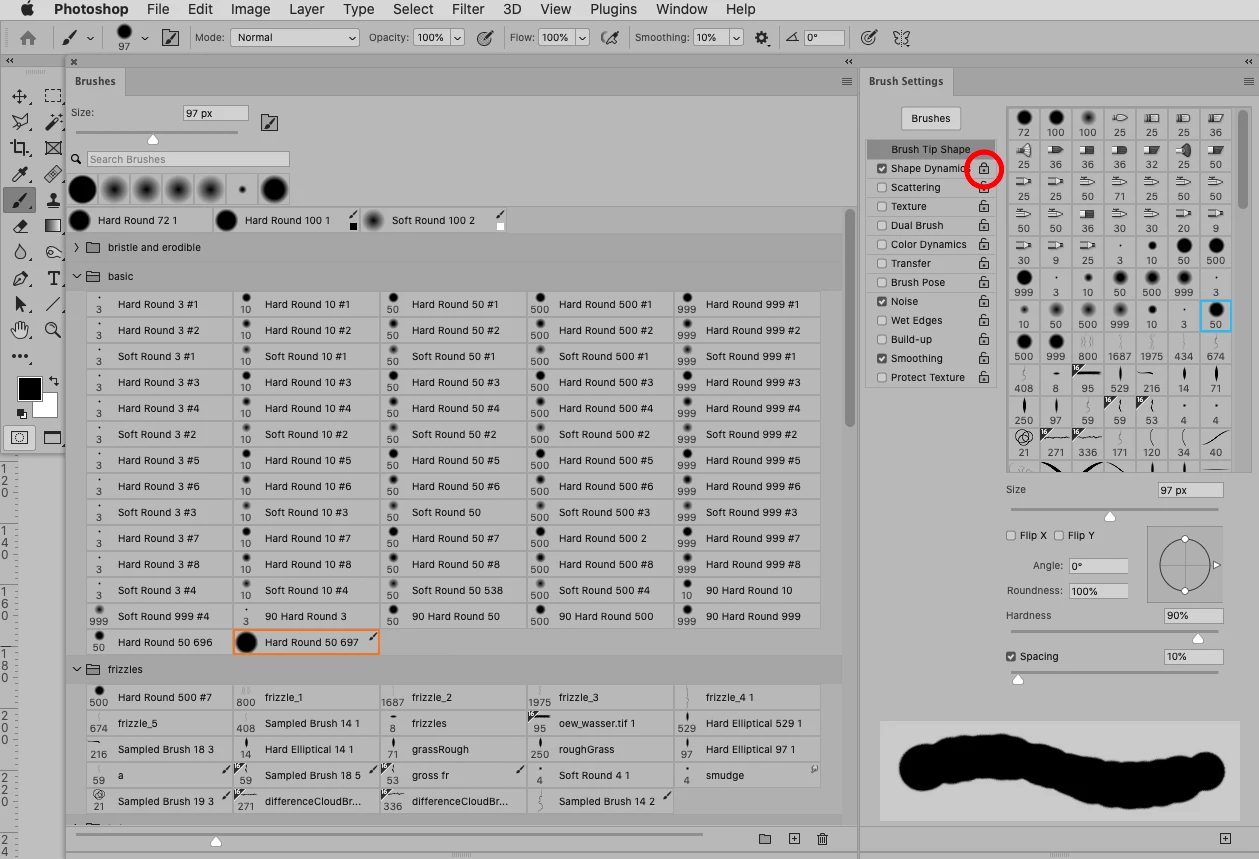Enable Wet Edges checkbox

[x=881, y=321]
